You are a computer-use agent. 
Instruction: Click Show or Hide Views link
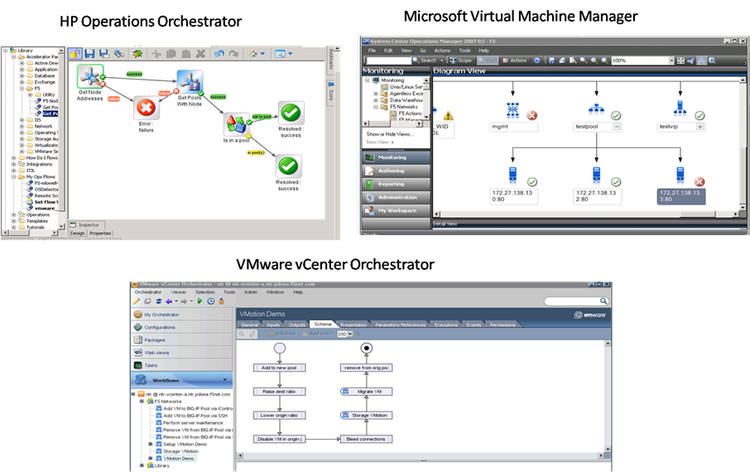[390, 134]
